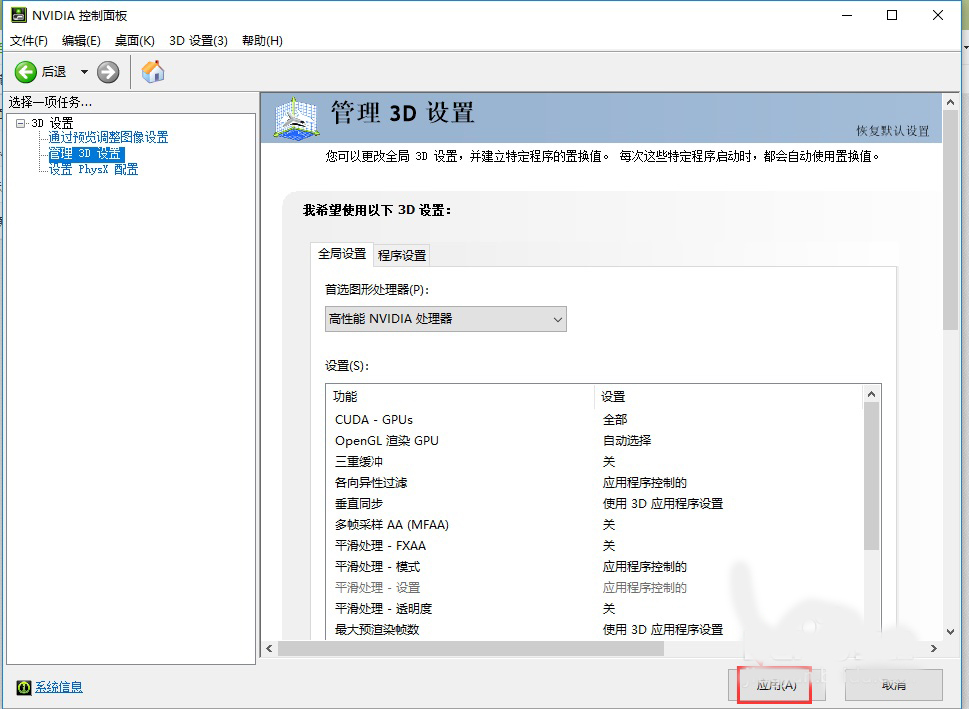969x709 pixels.
Task: Click the 设置 column header
Action: pyautogui.click(x=727, y=397)
